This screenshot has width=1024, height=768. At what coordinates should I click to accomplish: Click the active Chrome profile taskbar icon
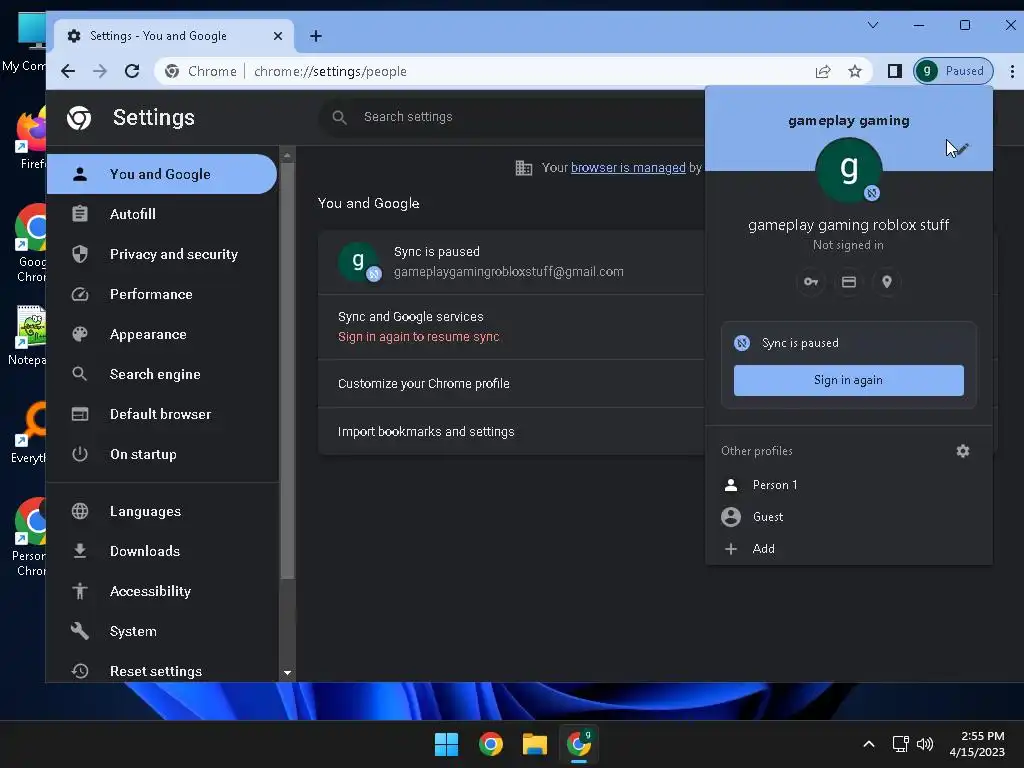(x=579, y=744)
